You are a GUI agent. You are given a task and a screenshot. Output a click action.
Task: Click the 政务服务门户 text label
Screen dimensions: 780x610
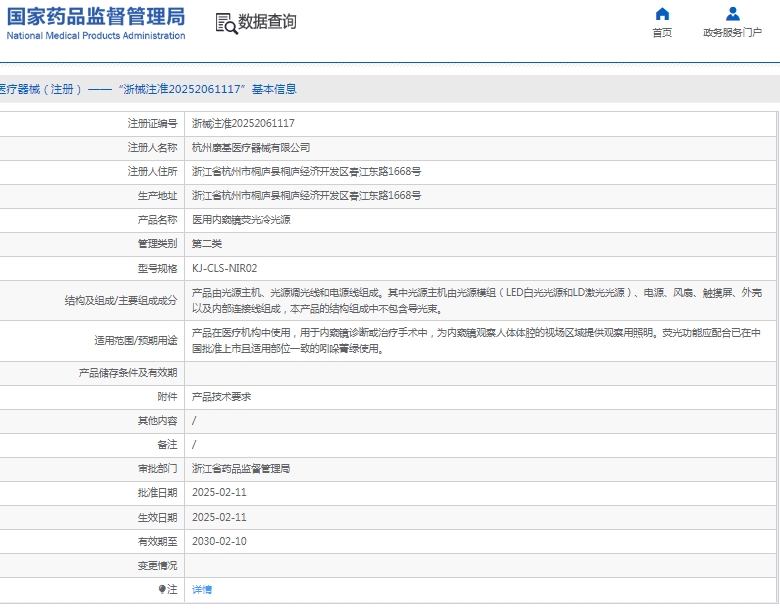coord(732,33)
